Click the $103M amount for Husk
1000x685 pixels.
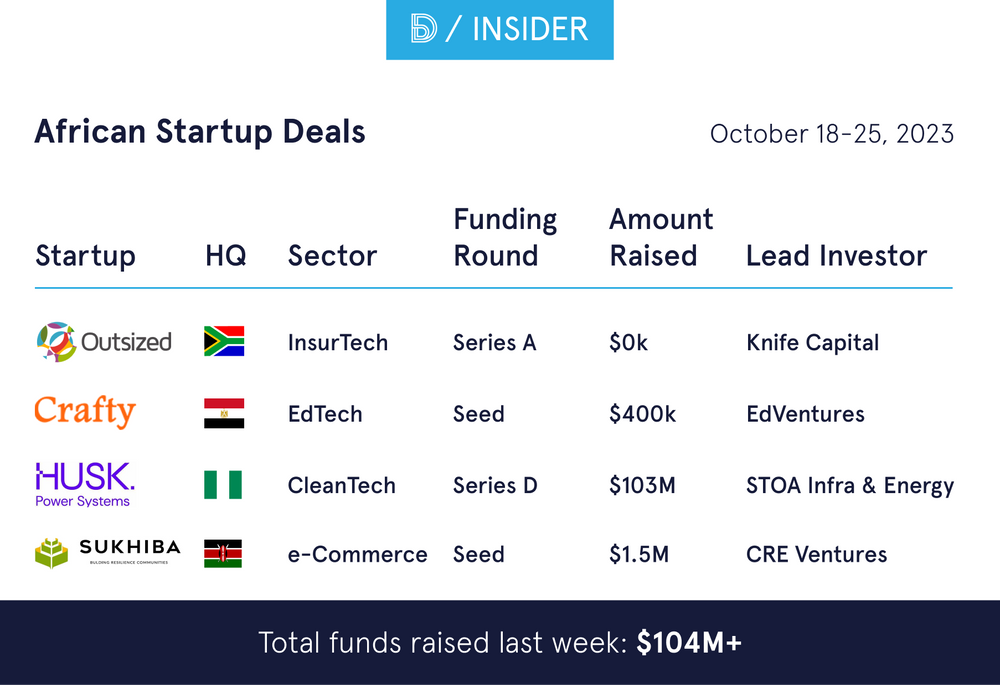pyautogui.click(x=642, y=486)
